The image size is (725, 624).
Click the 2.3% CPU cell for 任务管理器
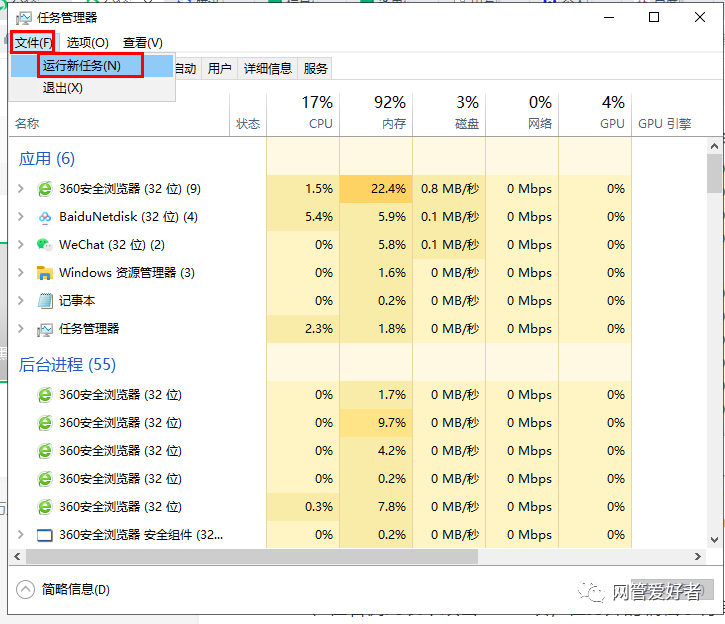point(303,329)
